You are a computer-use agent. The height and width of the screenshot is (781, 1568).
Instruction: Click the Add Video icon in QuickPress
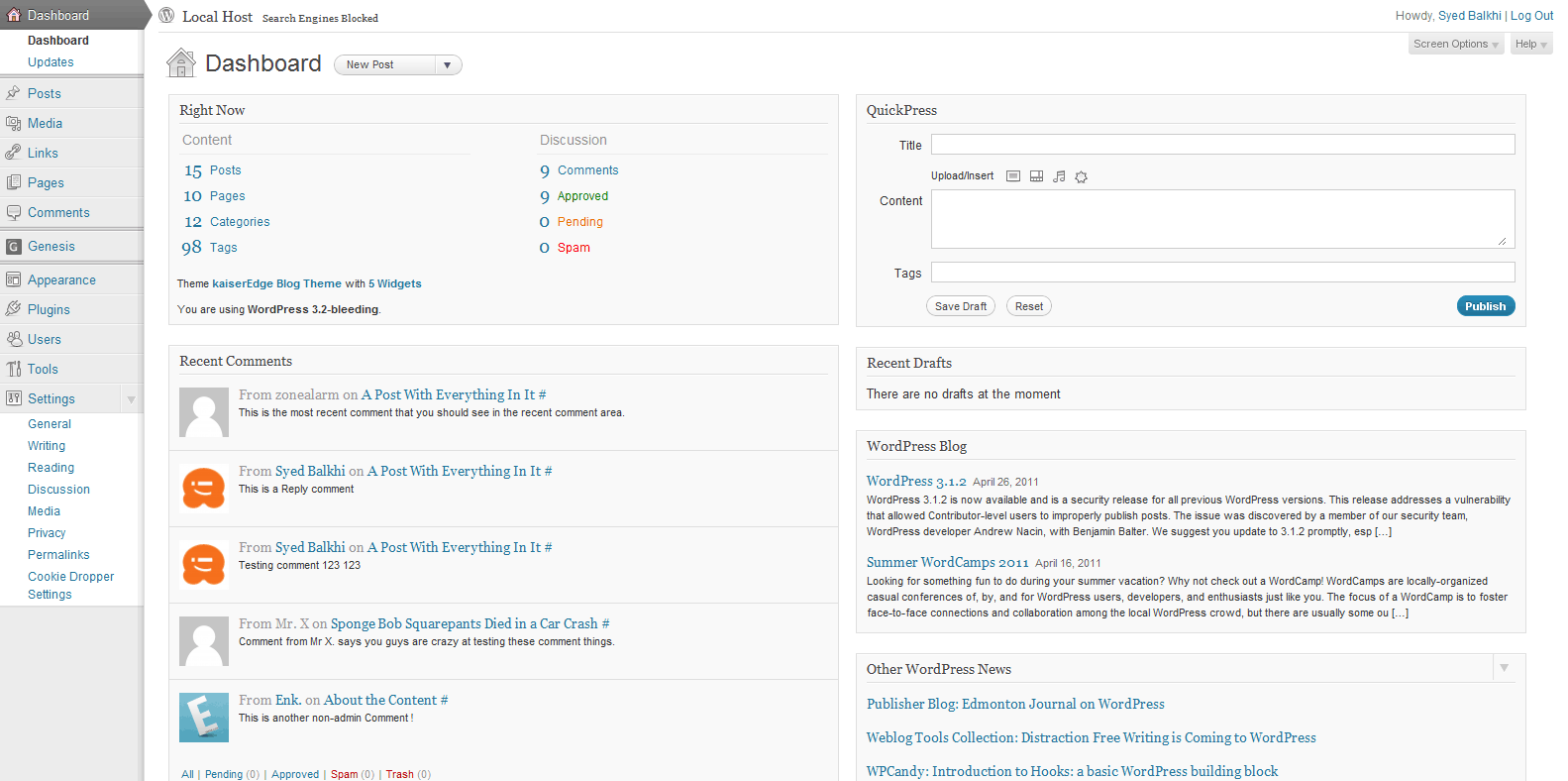click(1036, 176)
